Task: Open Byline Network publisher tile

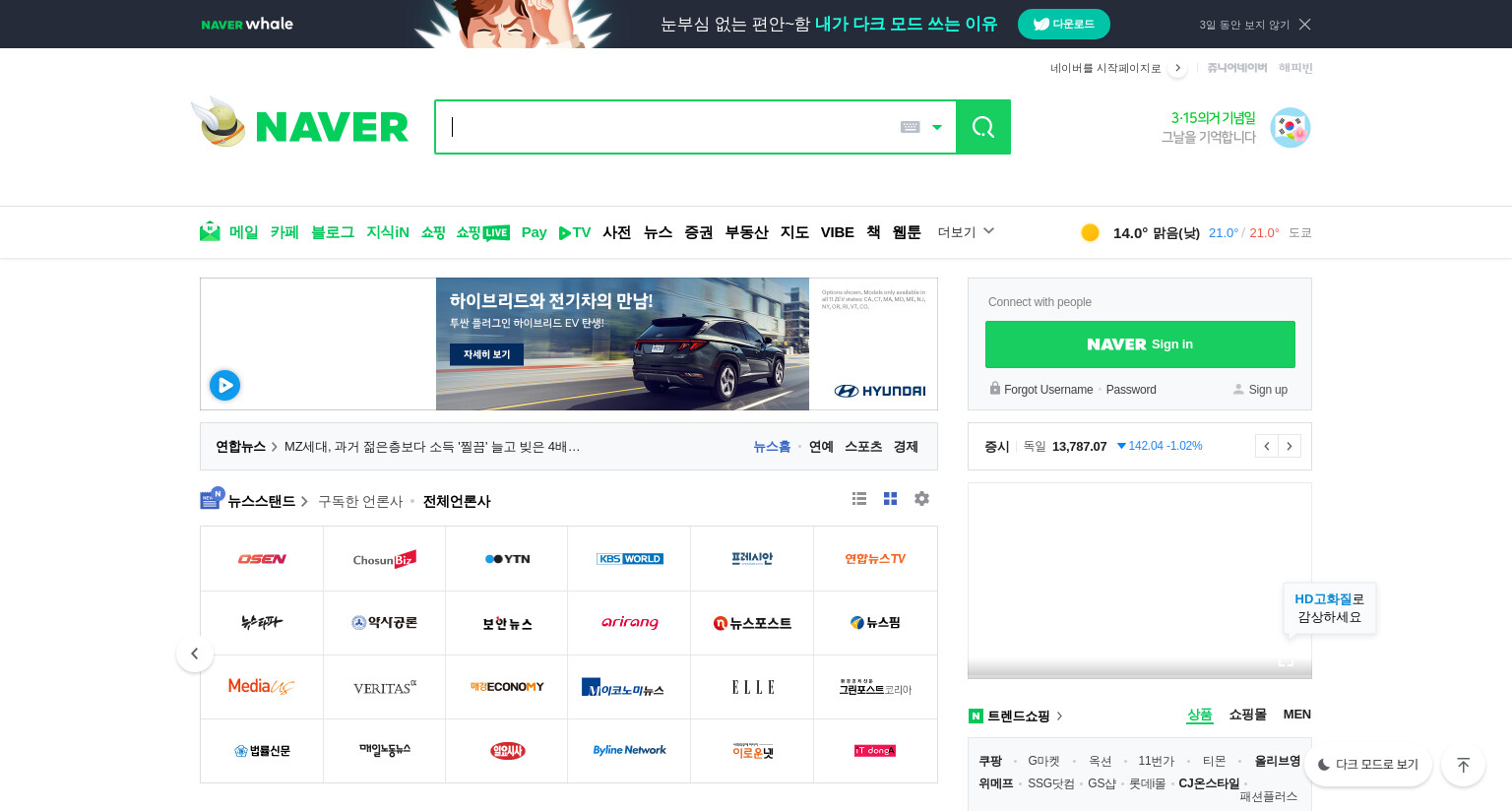Action: [x=629, y=751]
